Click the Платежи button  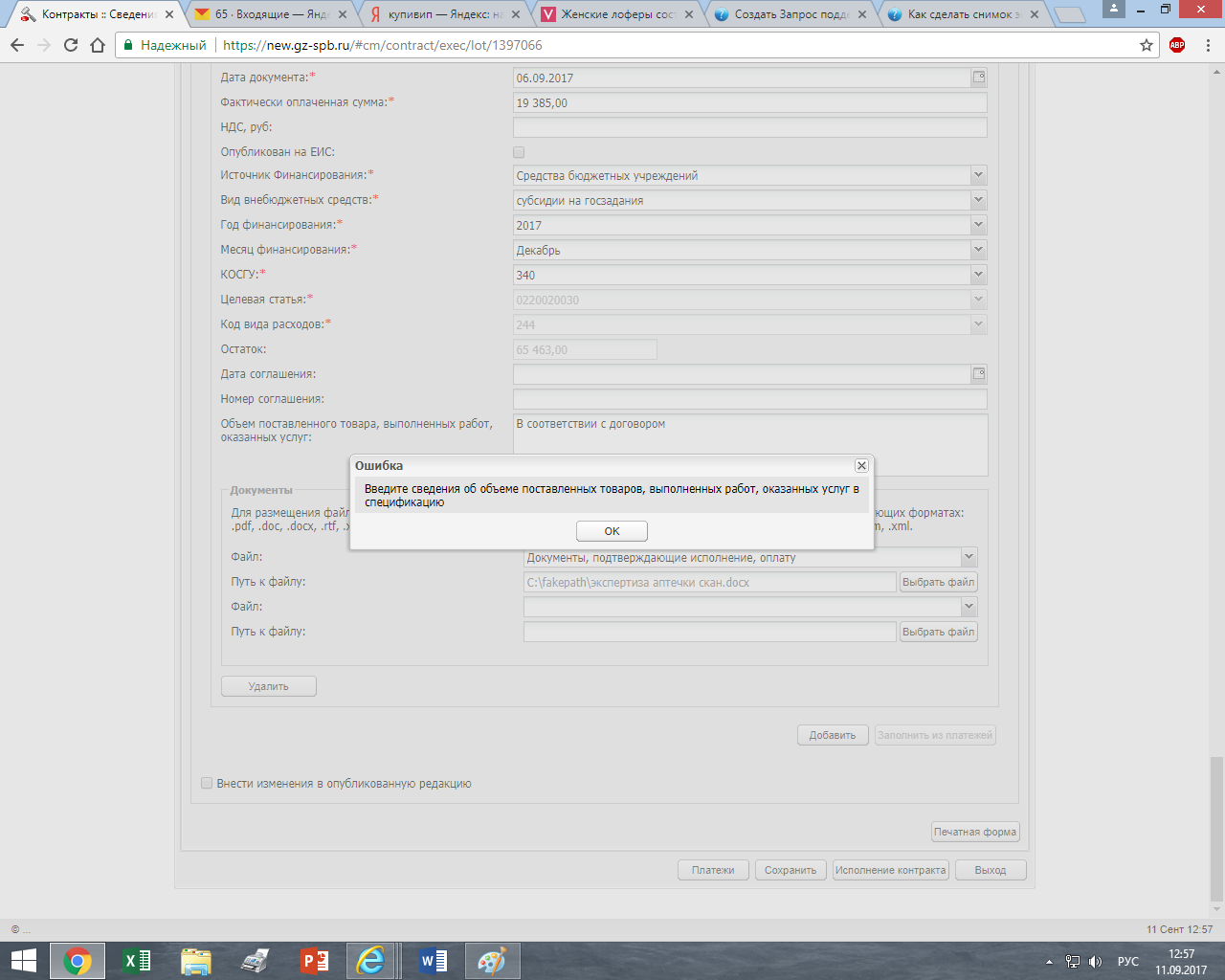point(713,870)
